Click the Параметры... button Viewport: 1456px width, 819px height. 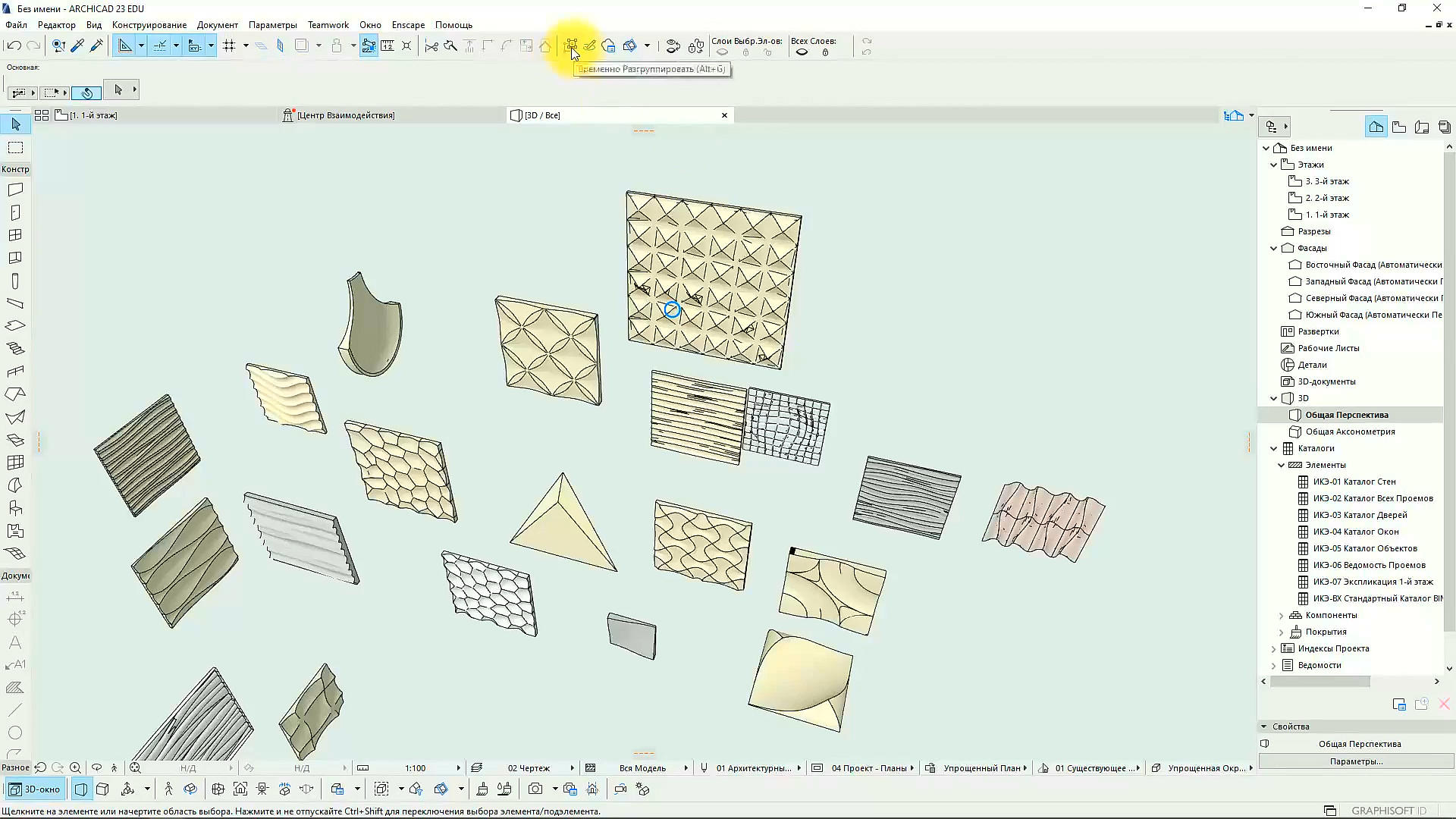click(x=1357, y=761)
